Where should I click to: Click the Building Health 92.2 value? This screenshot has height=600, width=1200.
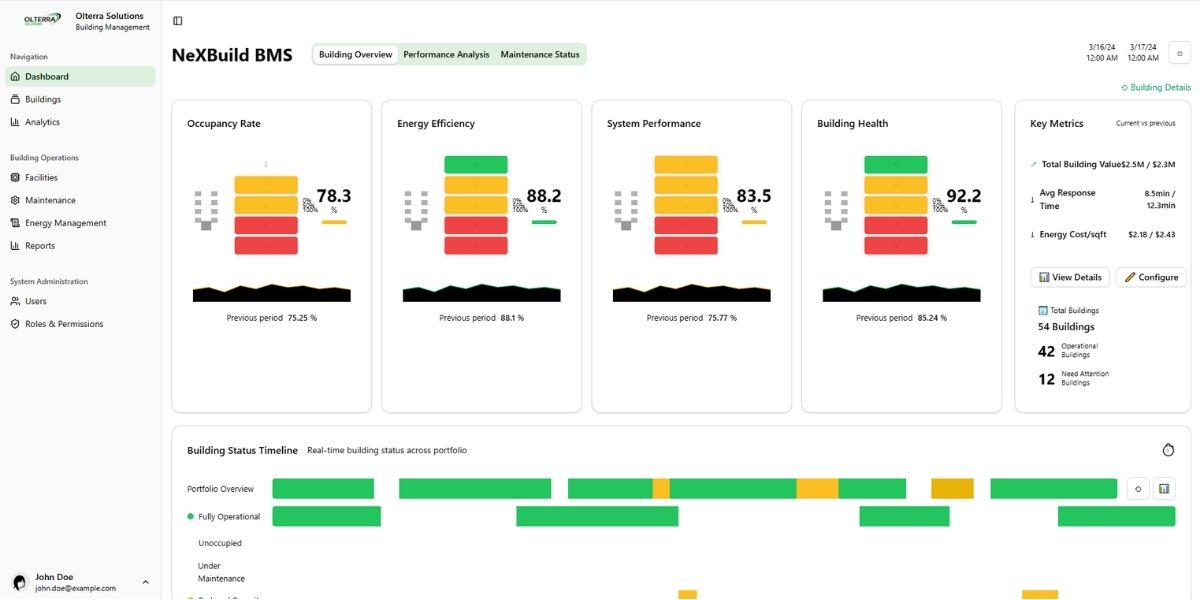click(x=964, y=196)
